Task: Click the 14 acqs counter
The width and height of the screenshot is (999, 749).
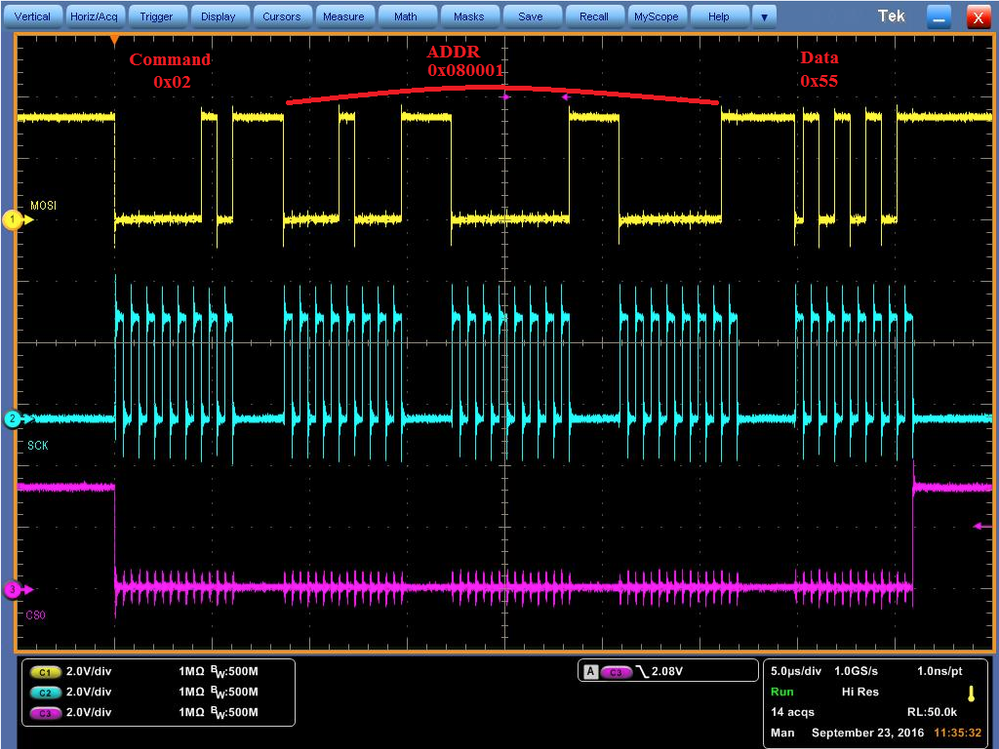Action: 792,712
